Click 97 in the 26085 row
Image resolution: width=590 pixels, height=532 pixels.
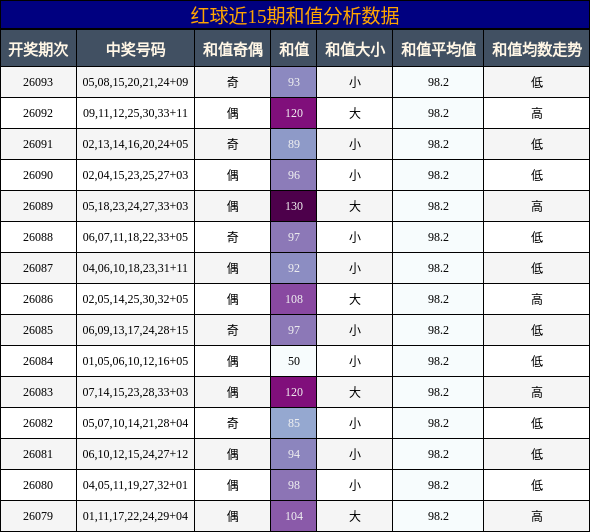293,330
